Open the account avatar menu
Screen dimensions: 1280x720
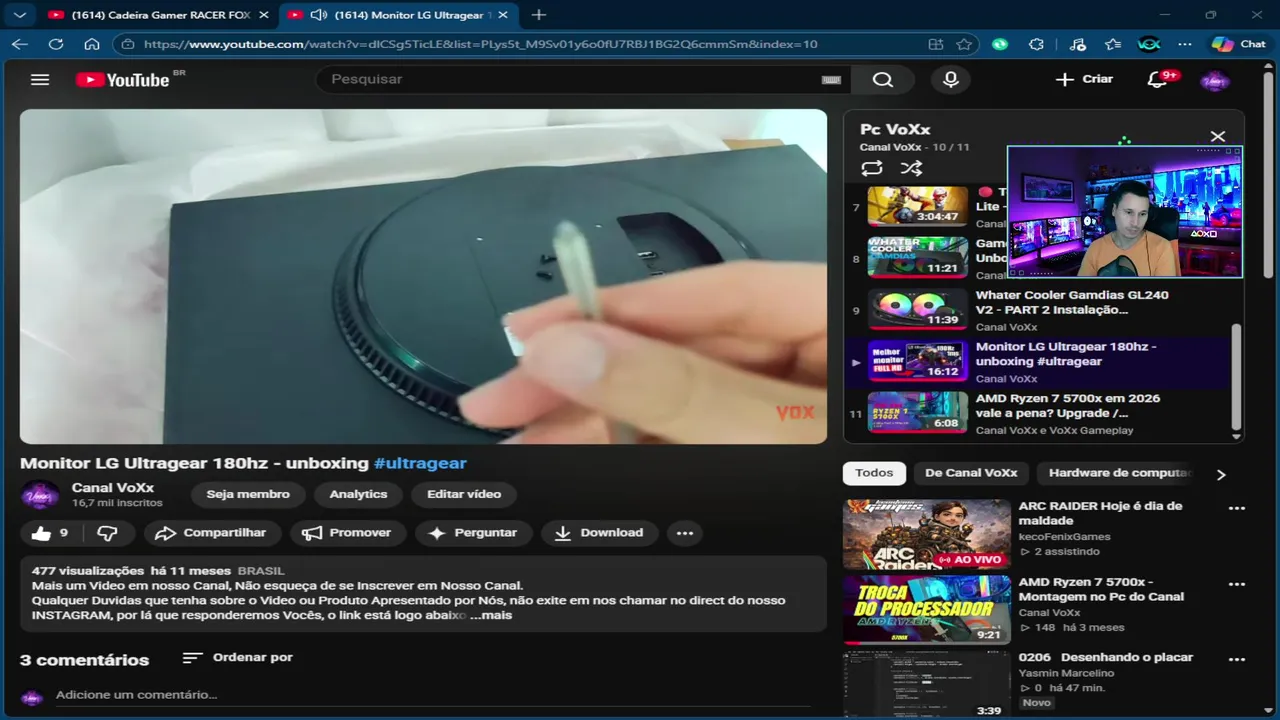(x=1214, y=80)
